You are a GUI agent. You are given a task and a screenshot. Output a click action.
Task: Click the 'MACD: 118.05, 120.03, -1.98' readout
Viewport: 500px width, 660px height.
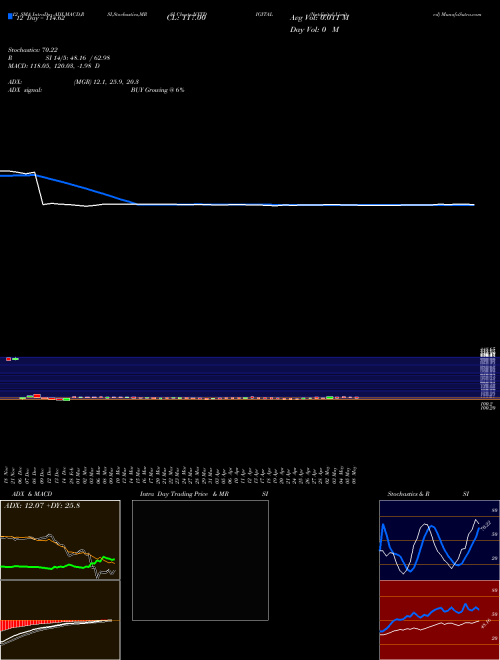coord(50,66)
